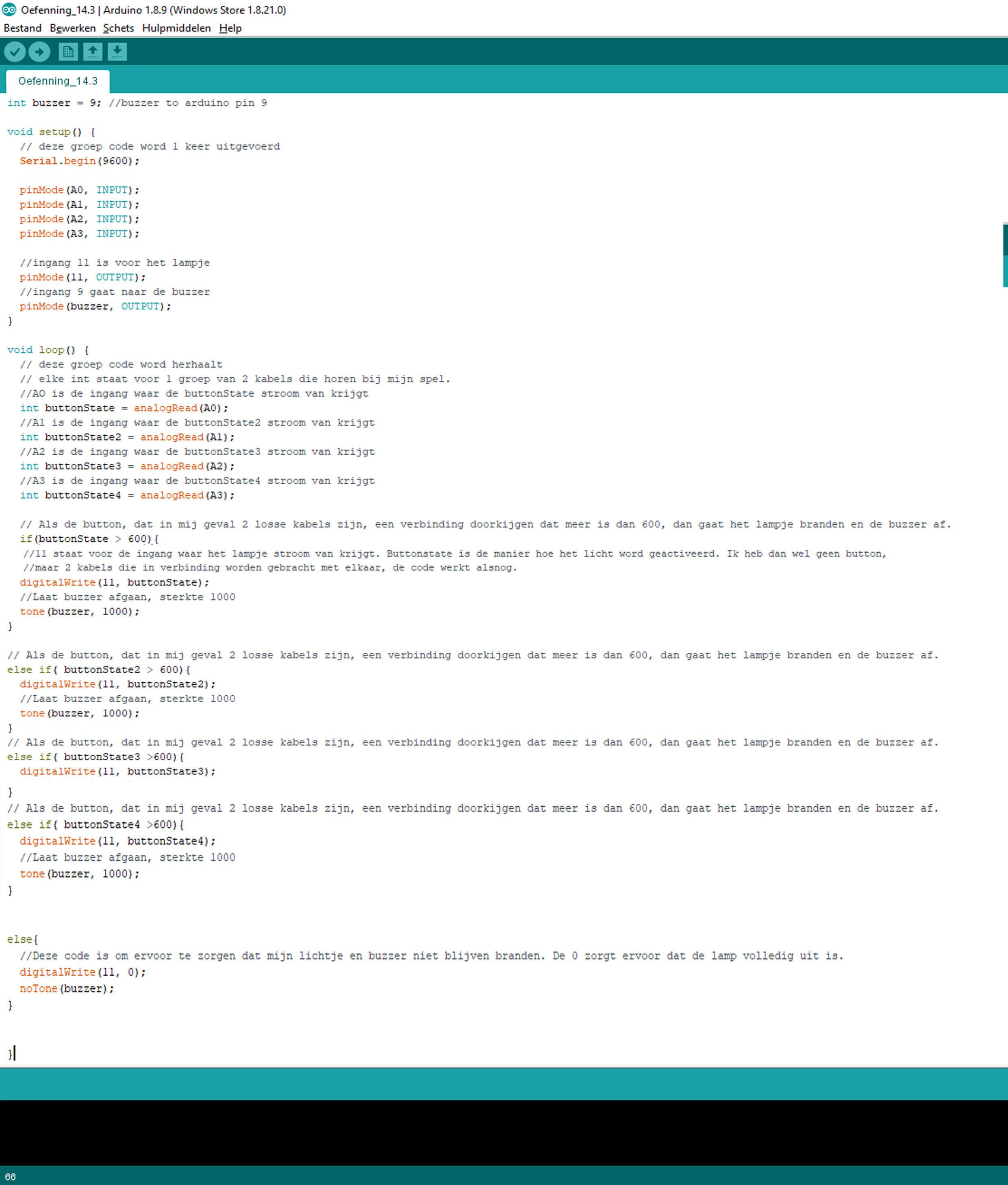Click 'digitalWrite(11, buttonState);' line
This screenshot has width=1008, height=1185.
tap(114, 583)
